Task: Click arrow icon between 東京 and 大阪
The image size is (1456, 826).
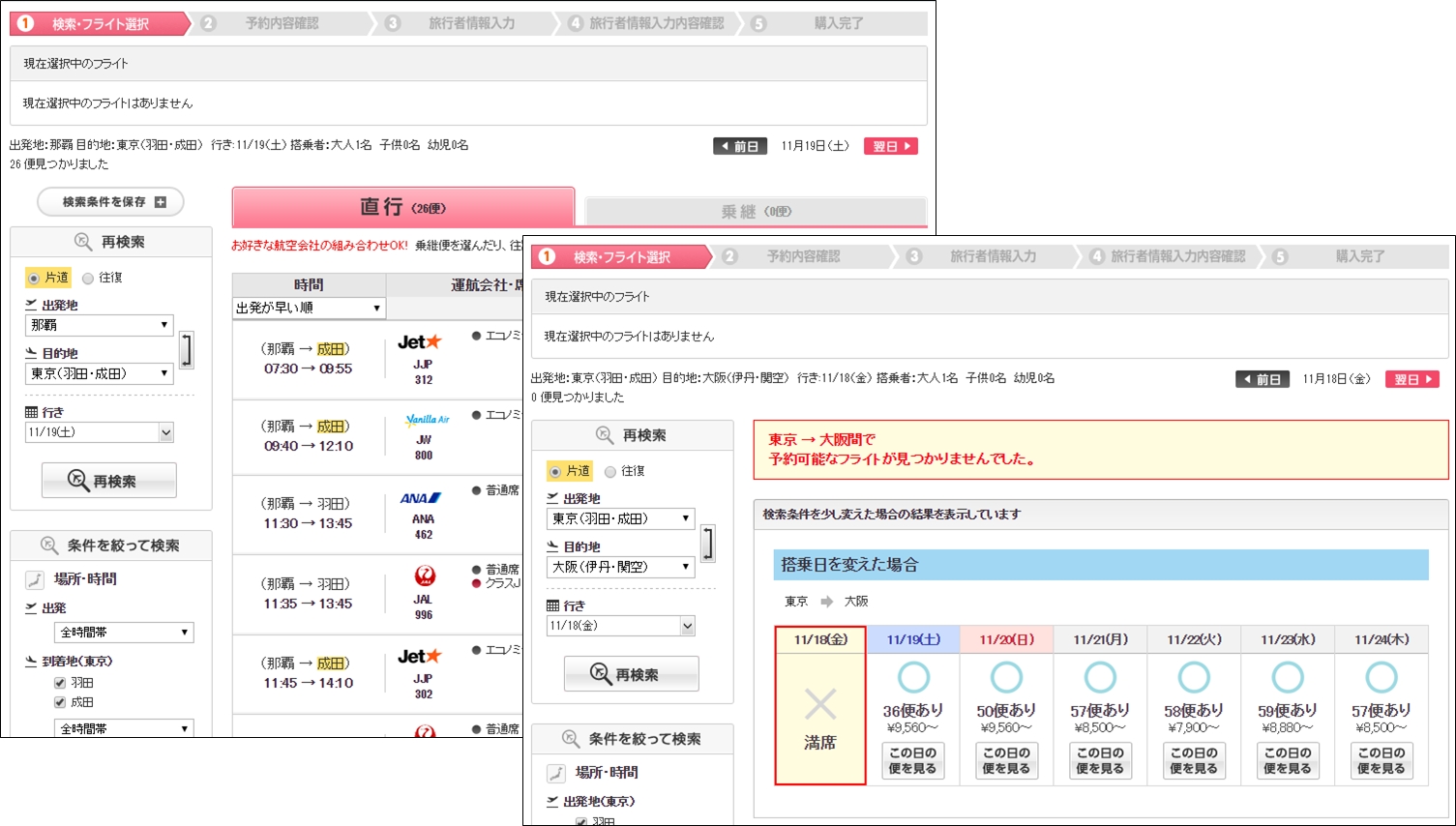Action: (x=826, y=602)
